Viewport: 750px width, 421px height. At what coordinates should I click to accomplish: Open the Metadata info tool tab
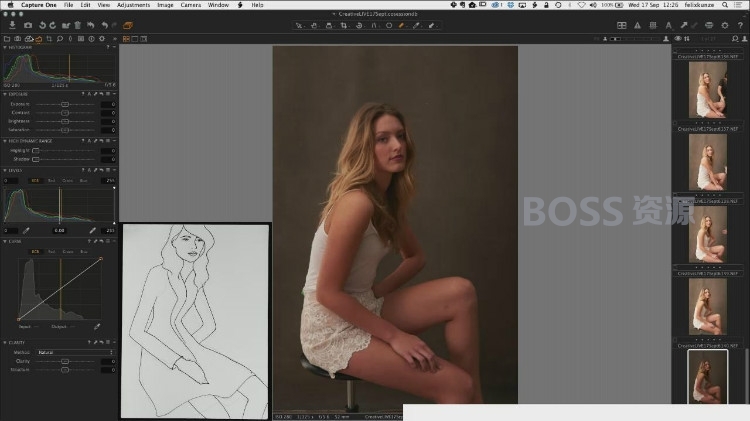point(91,39)
